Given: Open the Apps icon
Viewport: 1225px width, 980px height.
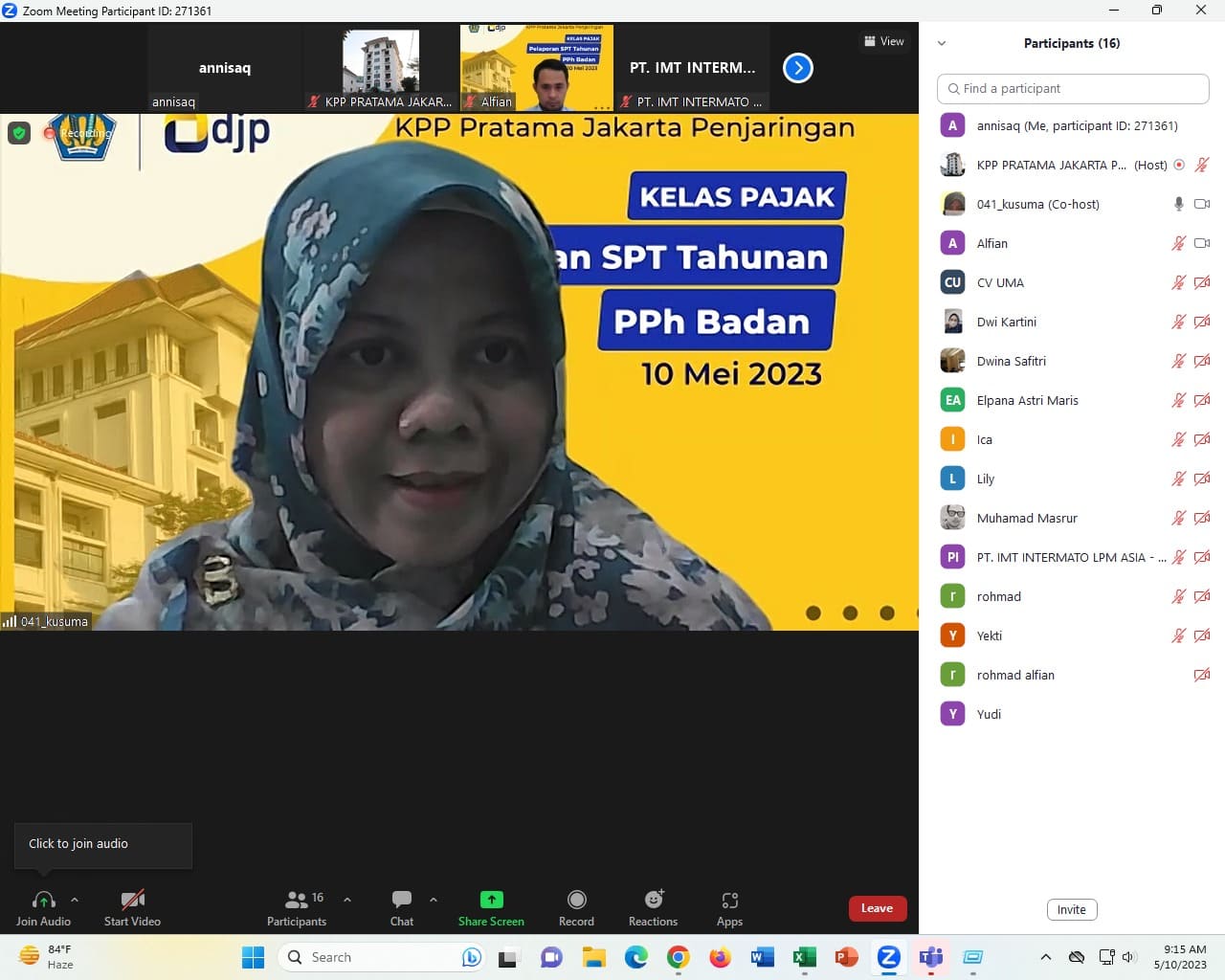Looking at the screenshot, I should (x=729, y=901).
